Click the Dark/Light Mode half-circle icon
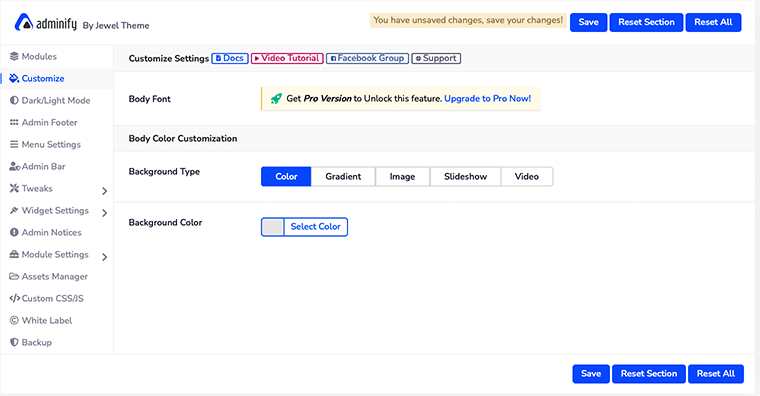 pos(14,100)
